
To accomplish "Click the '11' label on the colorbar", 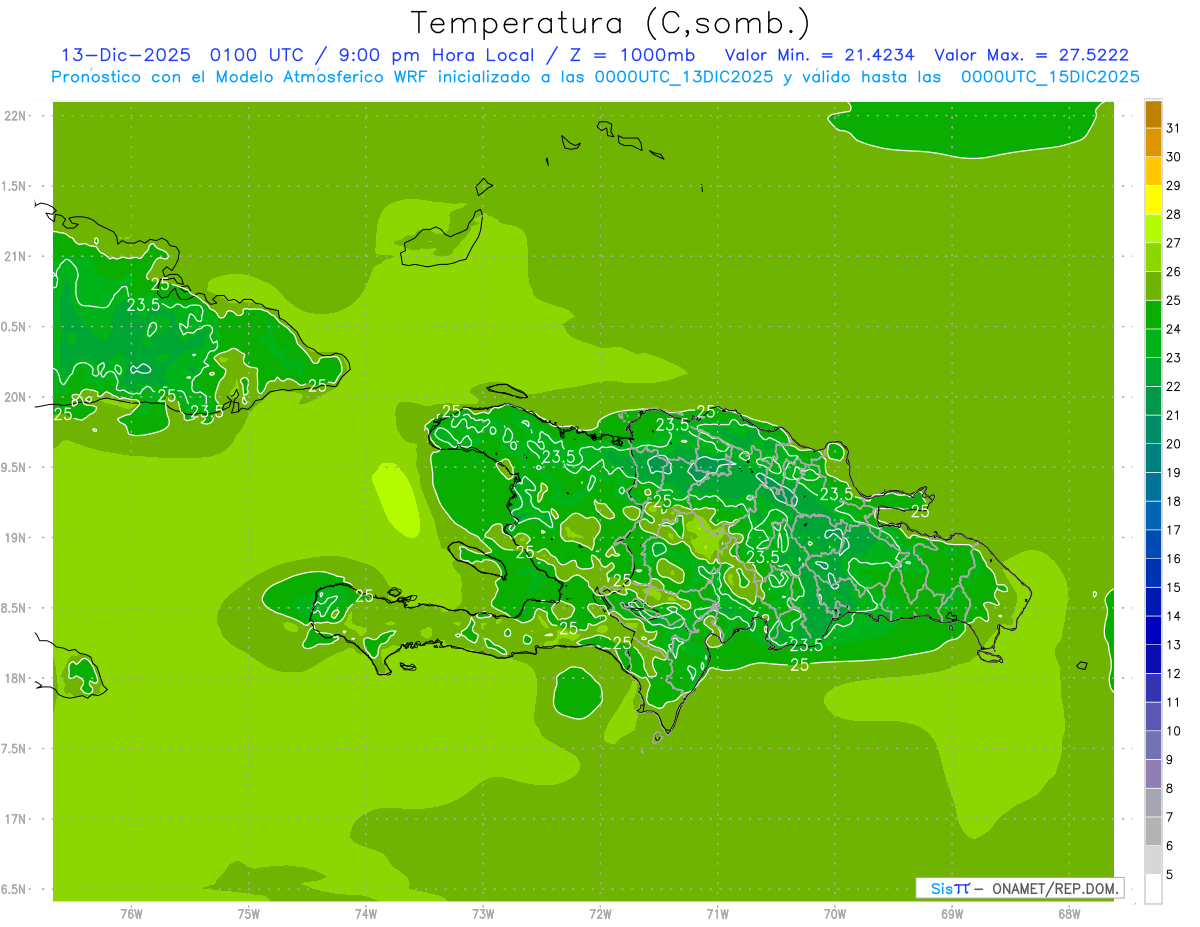I will [1174, 703].
